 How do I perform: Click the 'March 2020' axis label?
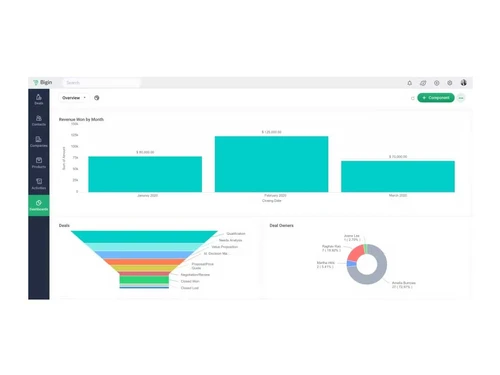398,195
